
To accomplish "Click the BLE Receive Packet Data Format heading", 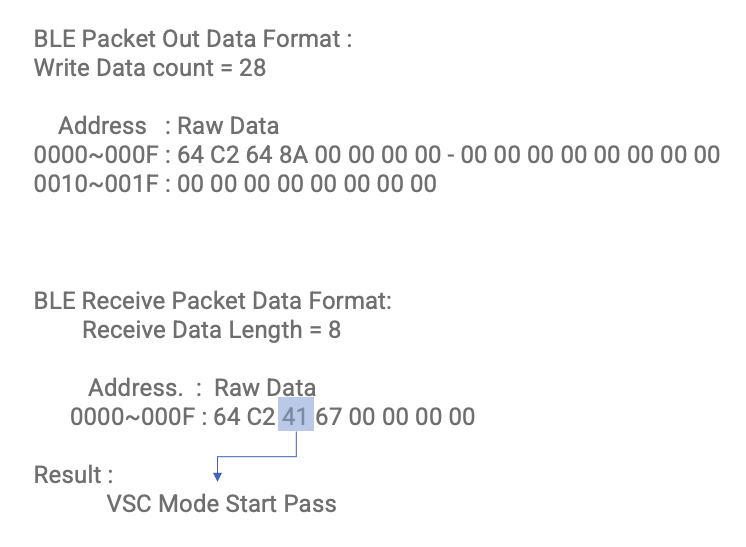I will click(213, 301).
